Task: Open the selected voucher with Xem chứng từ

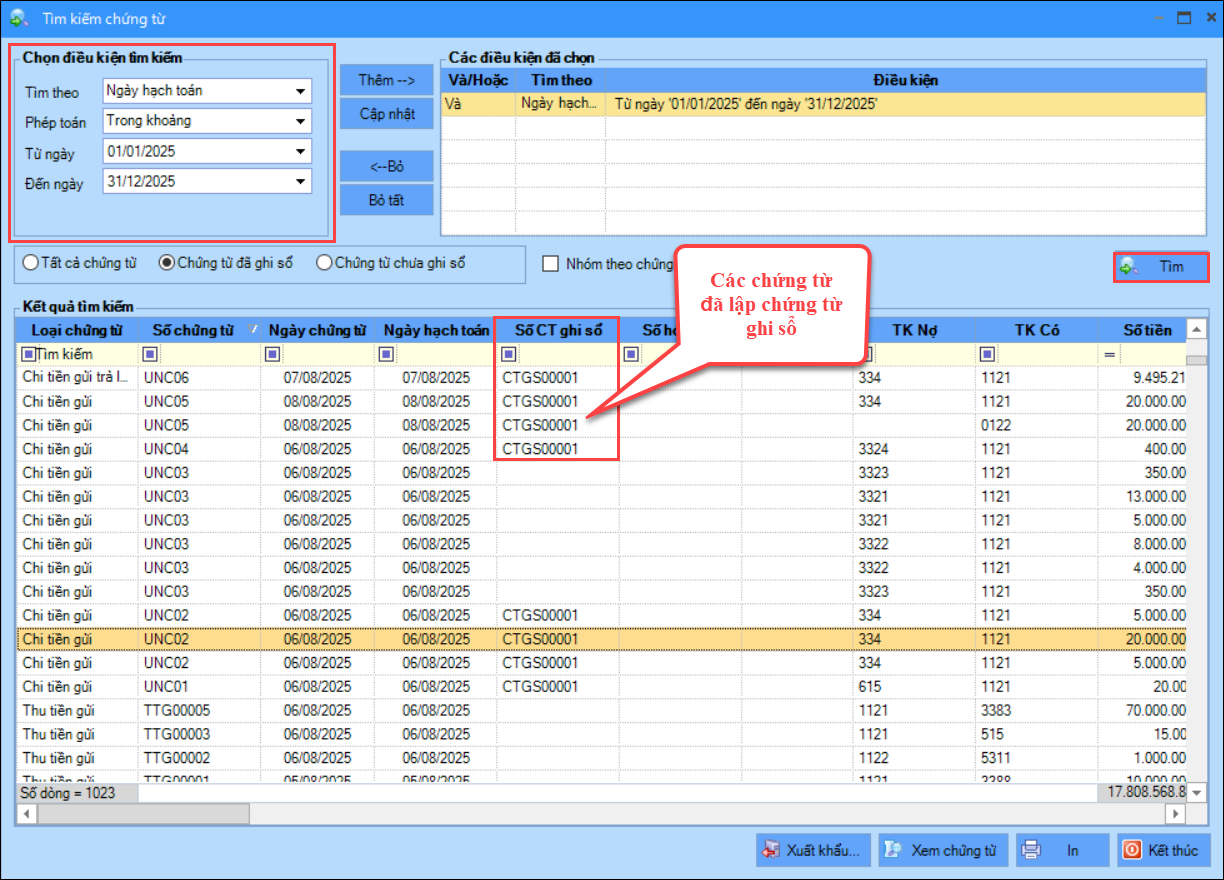Action: (943, 850)
